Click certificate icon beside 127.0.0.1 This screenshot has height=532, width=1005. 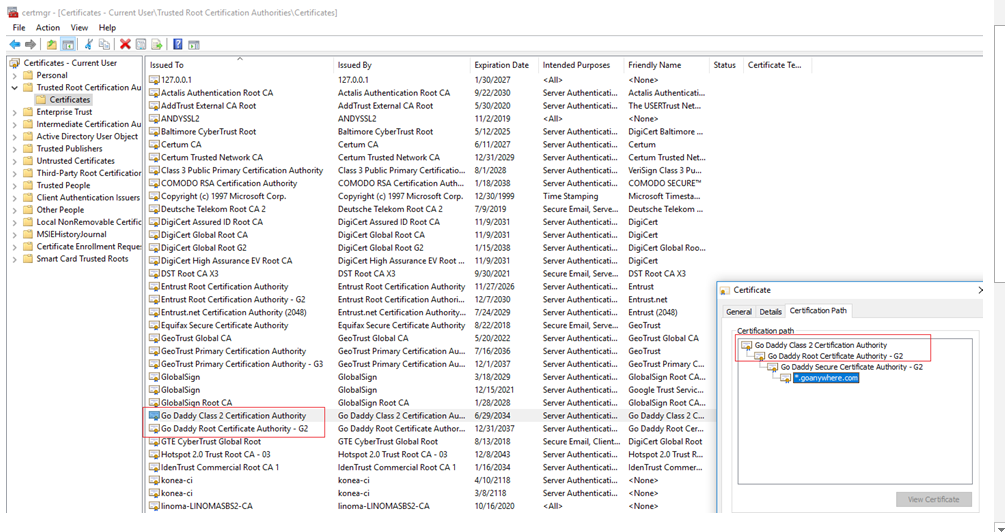click(x=154, y=80)
